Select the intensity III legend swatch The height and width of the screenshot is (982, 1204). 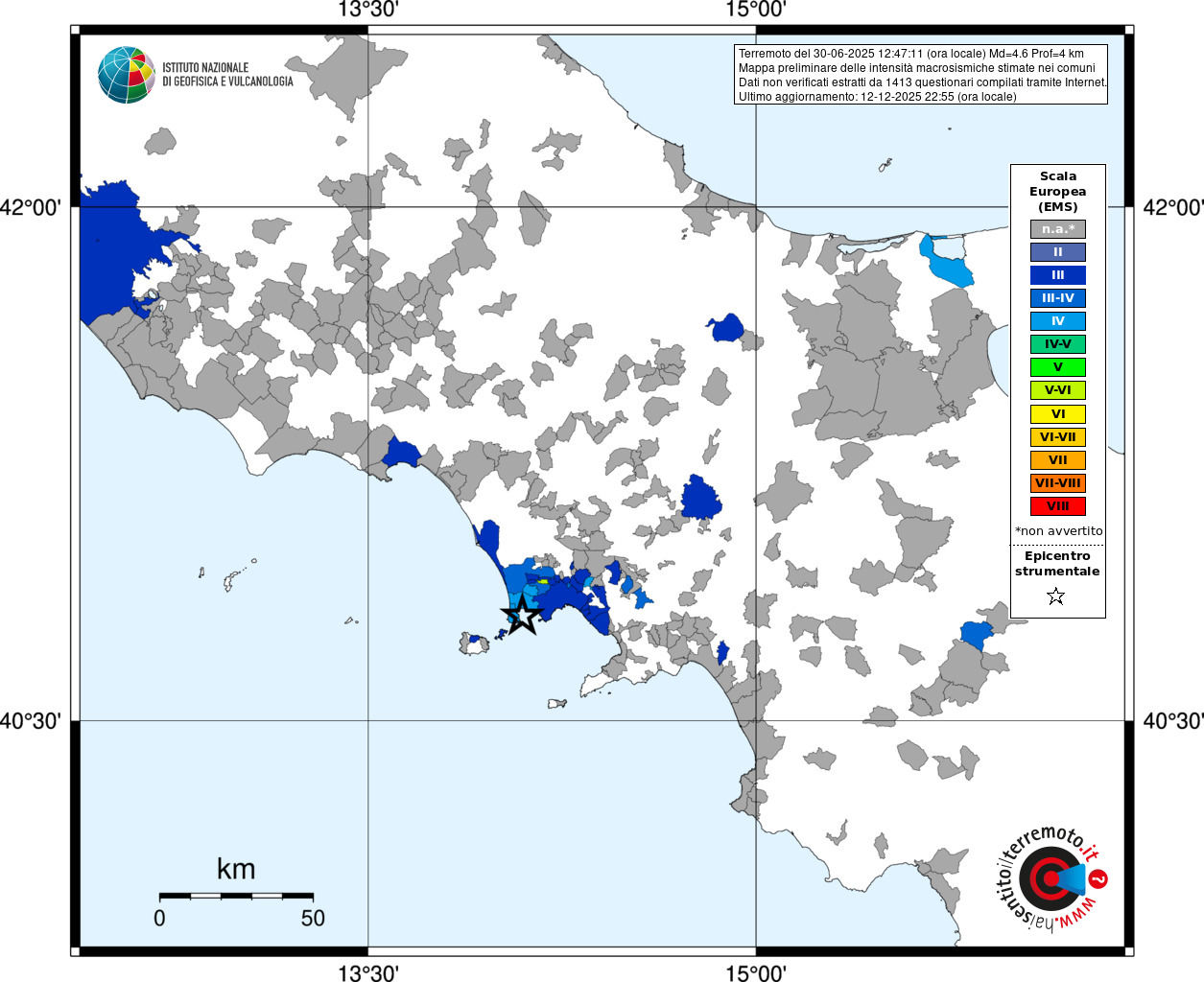tap(1057, 275)
